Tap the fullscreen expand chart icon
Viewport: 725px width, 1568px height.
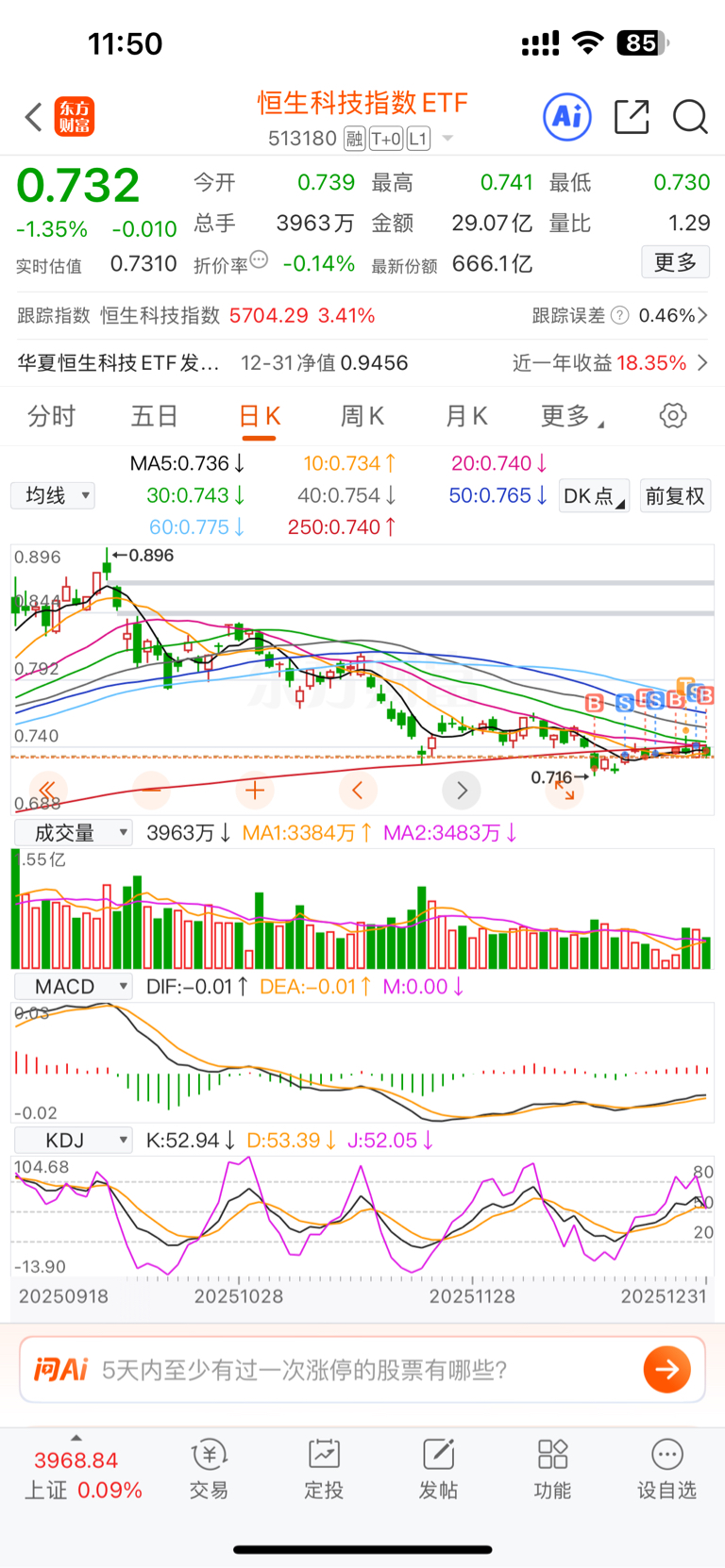[x=565, y=791]
